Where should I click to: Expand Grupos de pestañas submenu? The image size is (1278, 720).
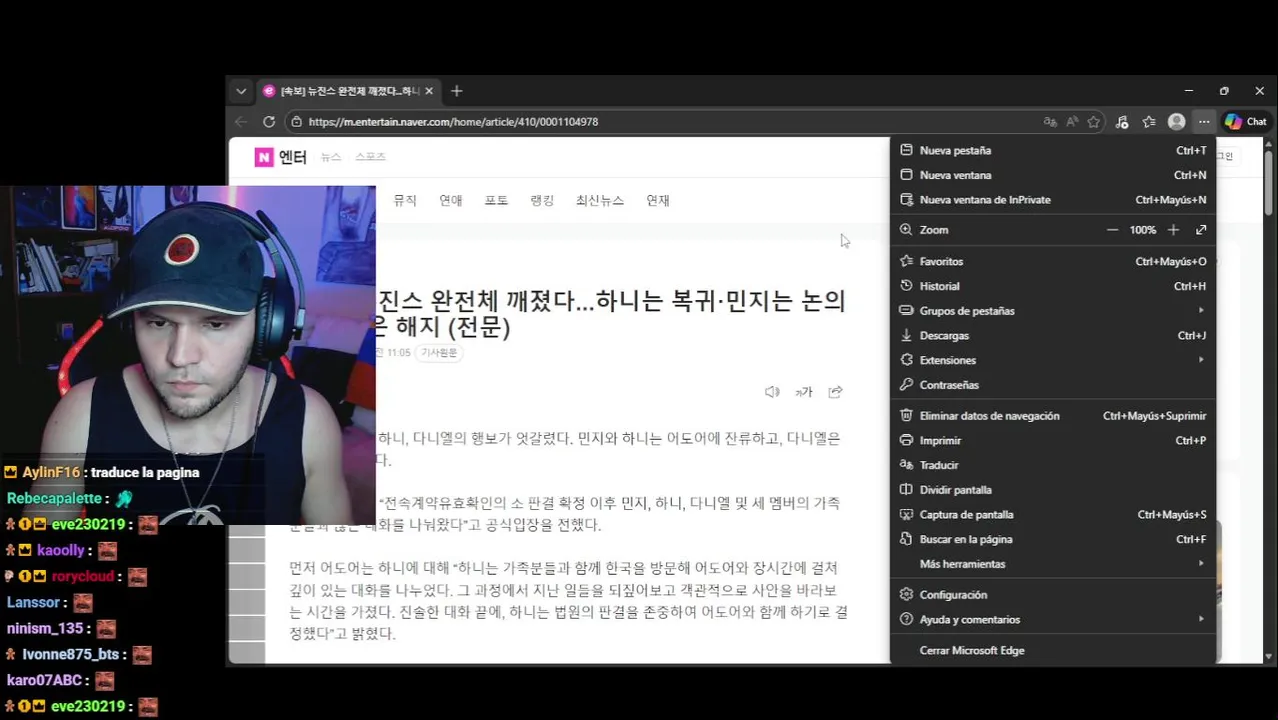pyautogui.click(x=1053, y=310)
